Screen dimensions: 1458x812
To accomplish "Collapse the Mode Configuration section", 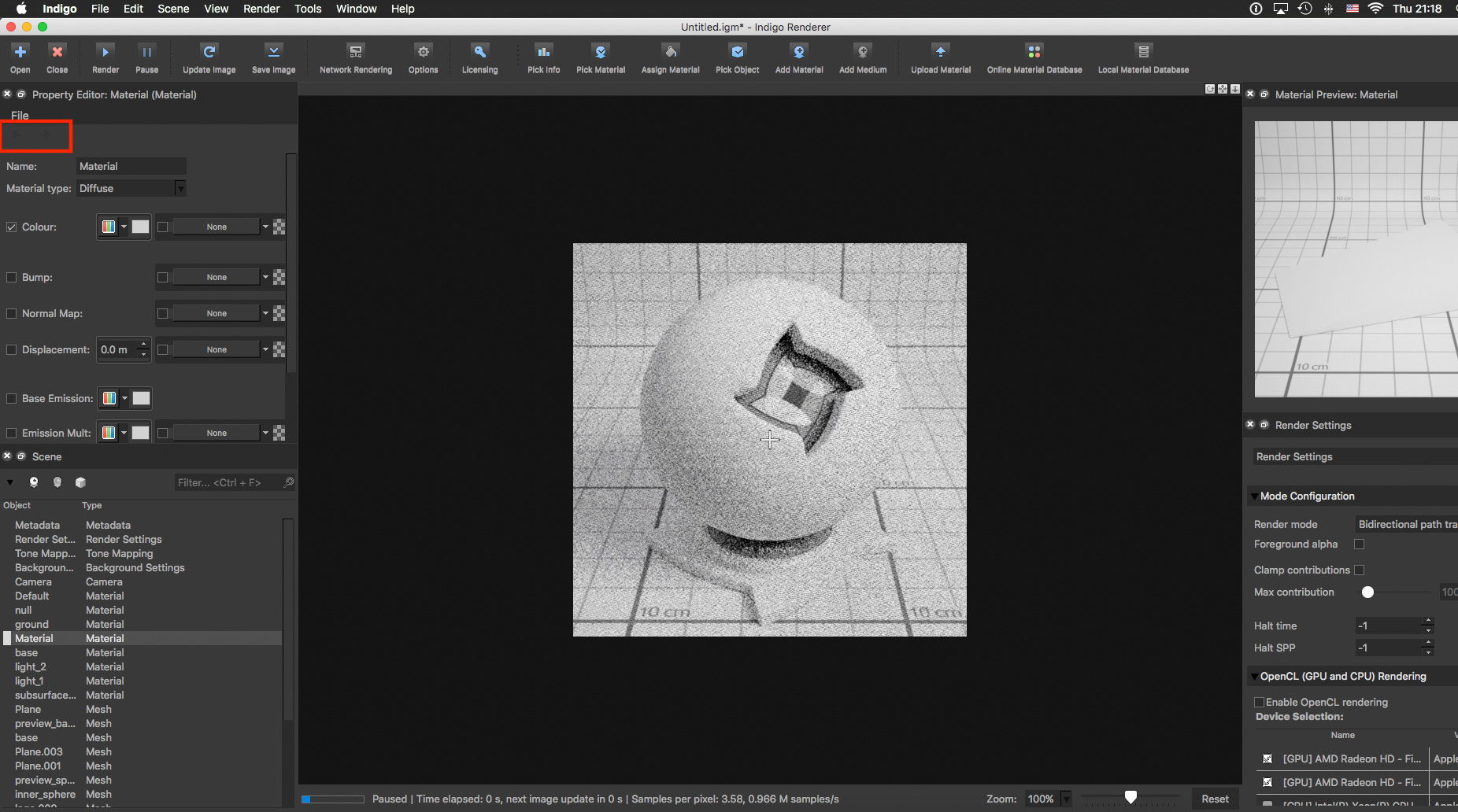I will pos(1254,496).
